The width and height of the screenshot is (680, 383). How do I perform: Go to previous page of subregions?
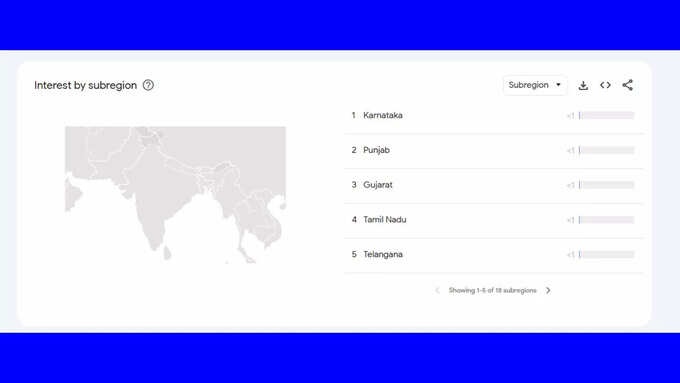[437, 290]
